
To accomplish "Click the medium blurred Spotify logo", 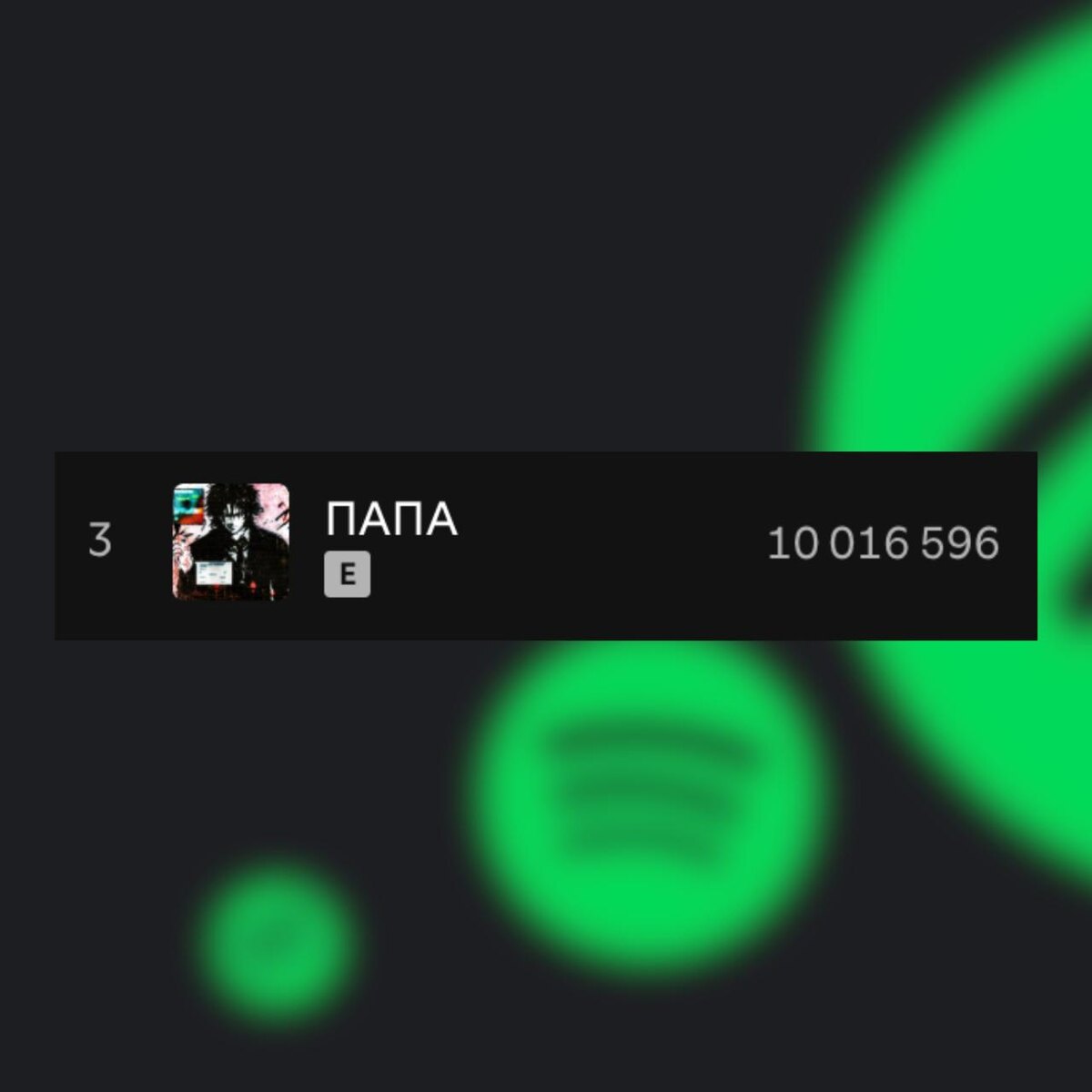I will click(x=647, y=803).
